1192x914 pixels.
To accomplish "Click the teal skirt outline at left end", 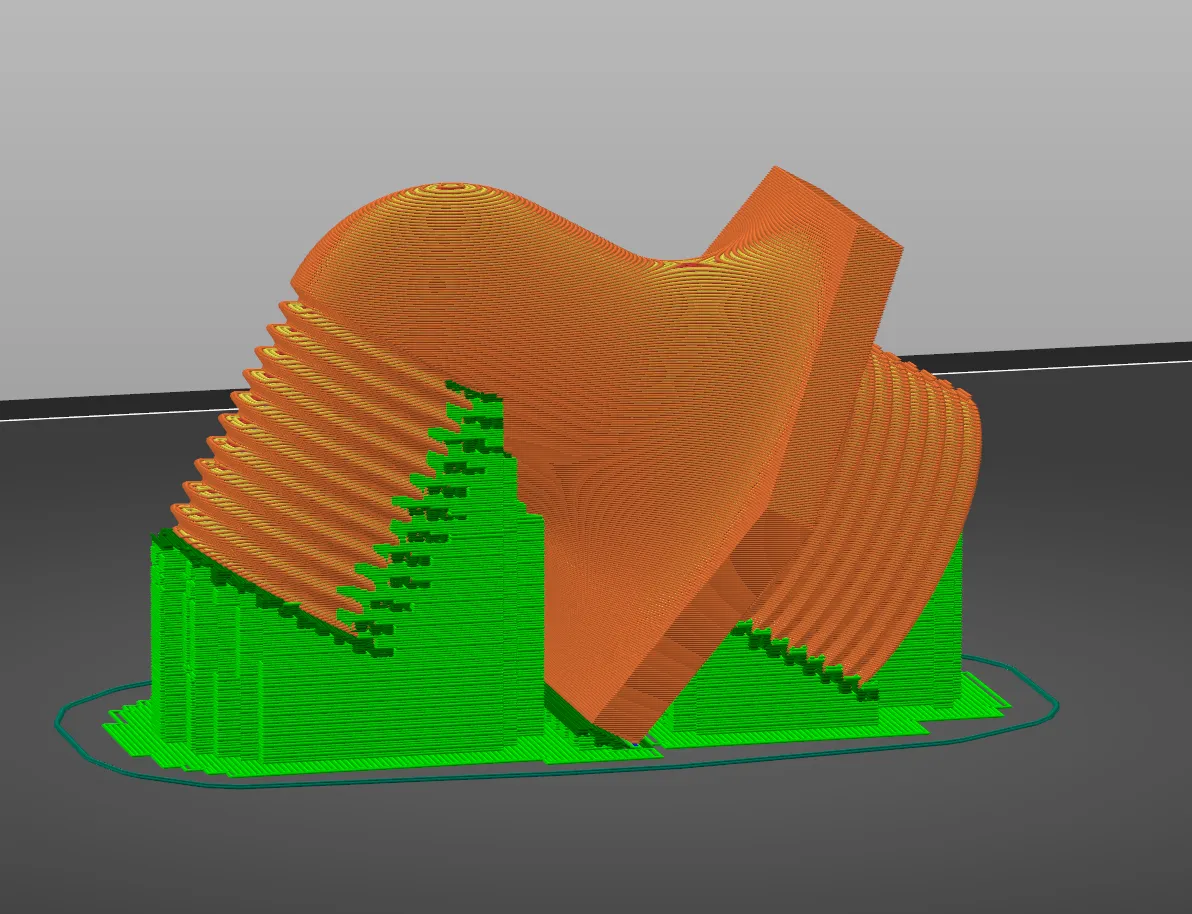I will click(62, 722).
